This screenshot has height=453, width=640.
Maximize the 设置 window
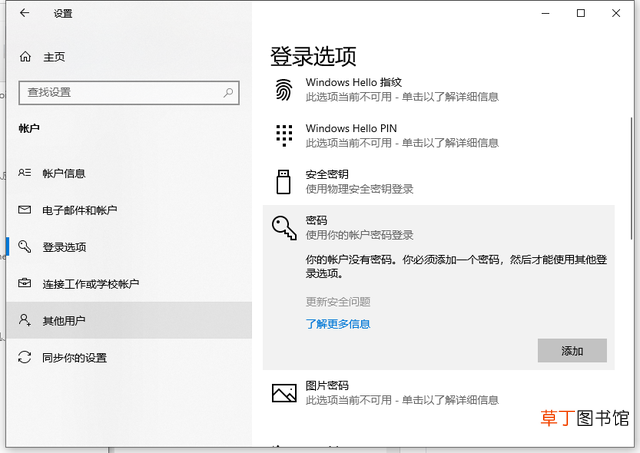coord(581,13)
